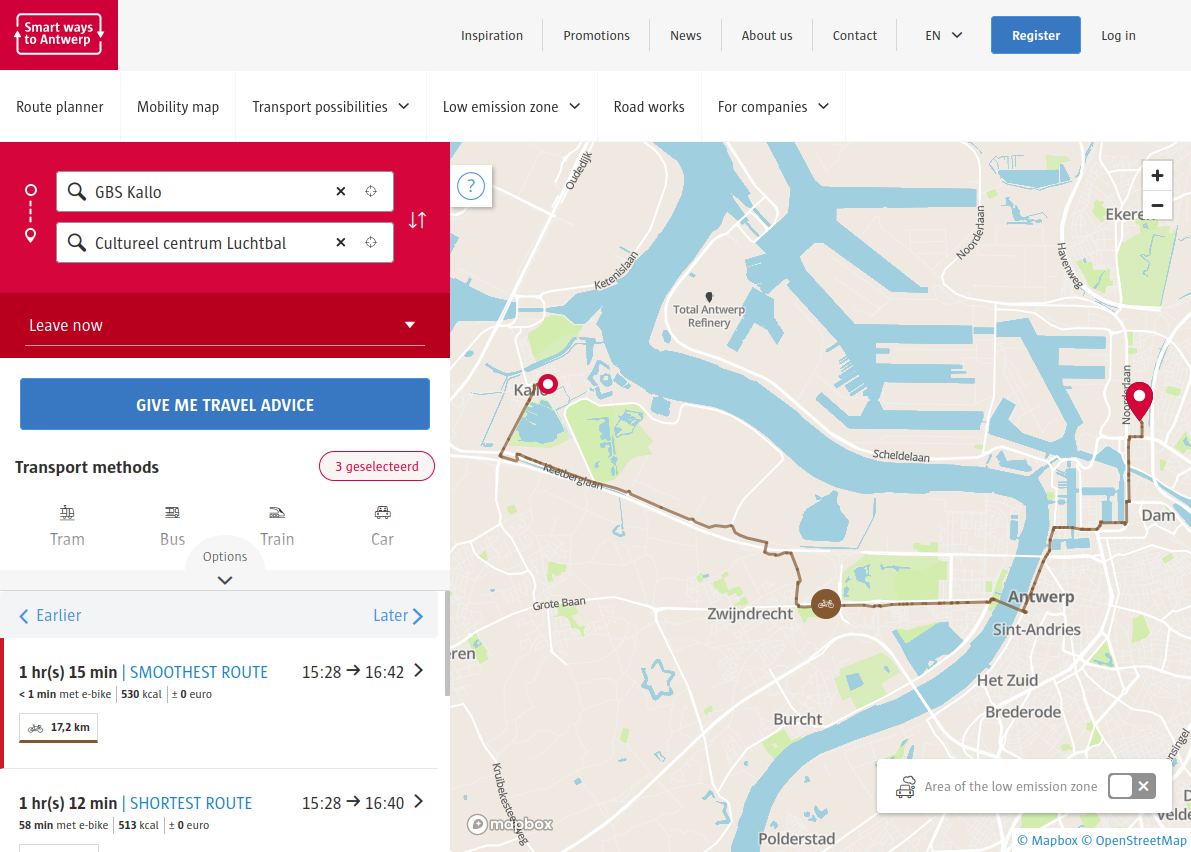Click the red destination pin on map

1139,402
